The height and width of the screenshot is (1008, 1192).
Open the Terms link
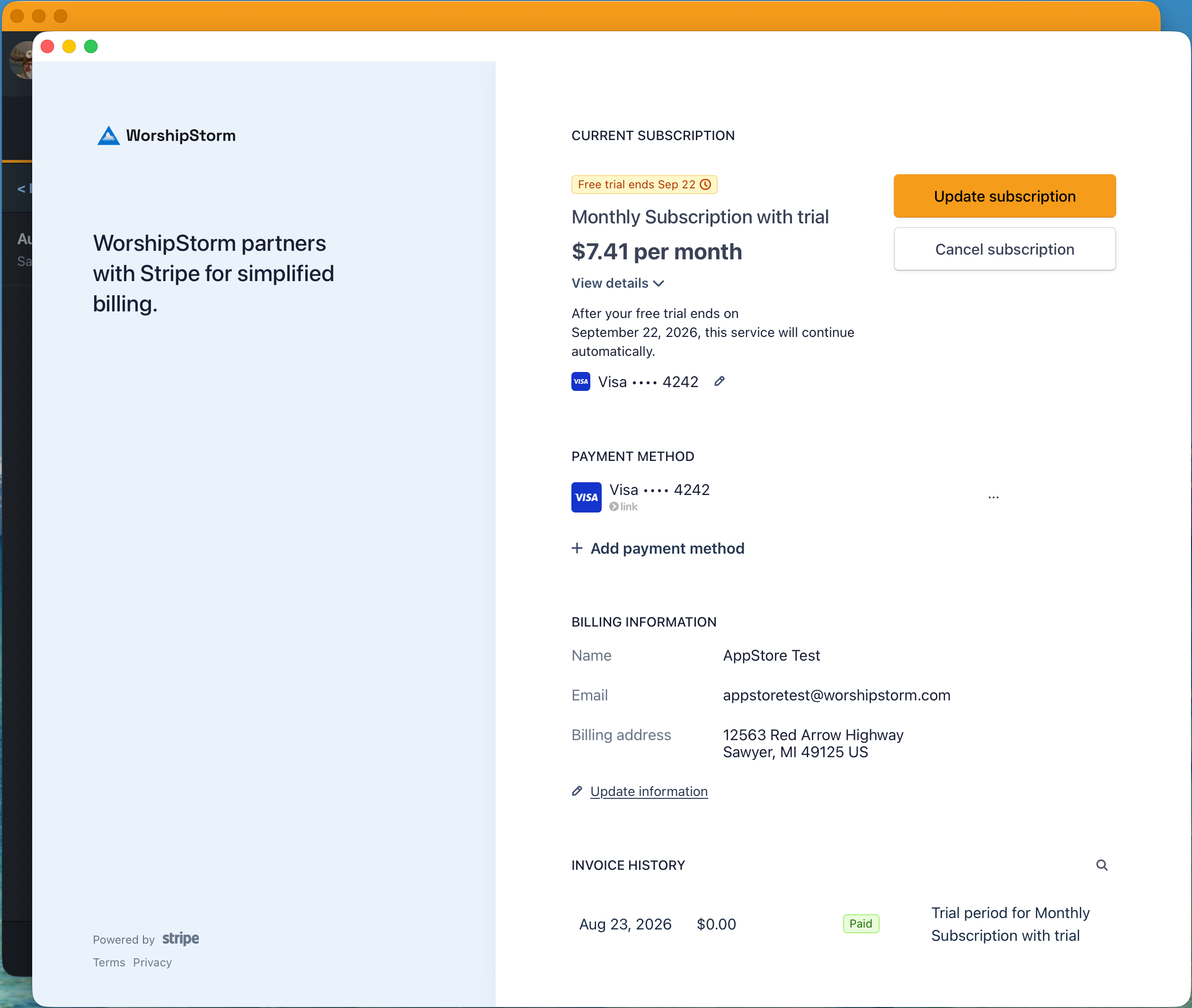[109, 962]
